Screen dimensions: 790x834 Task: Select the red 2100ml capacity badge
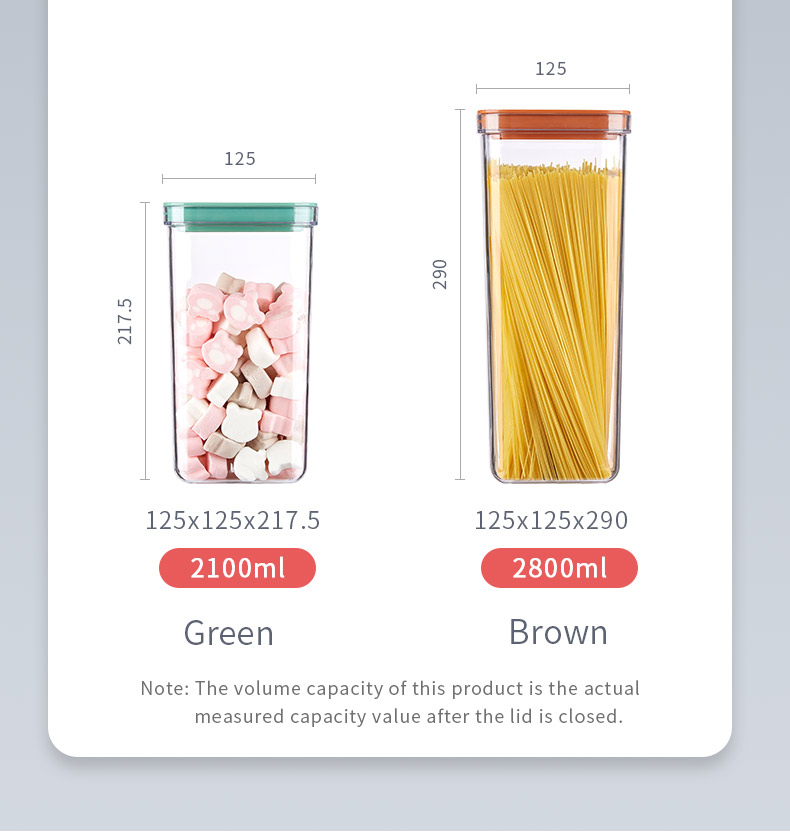(x=237, y=568)
